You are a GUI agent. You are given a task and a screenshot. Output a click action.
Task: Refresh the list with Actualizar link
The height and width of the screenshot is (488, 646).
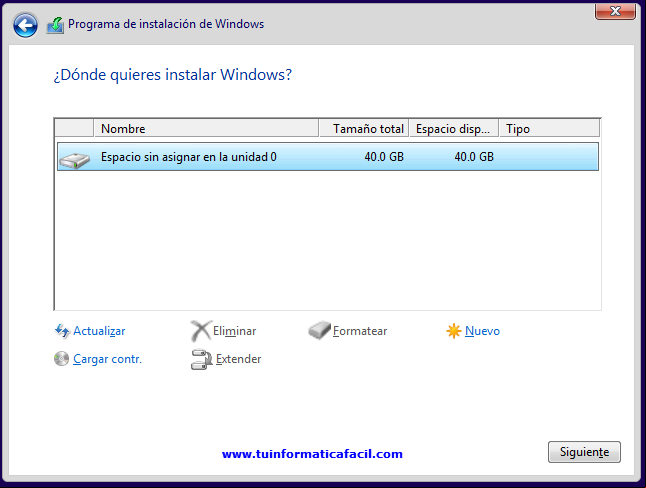coord(99,331)
